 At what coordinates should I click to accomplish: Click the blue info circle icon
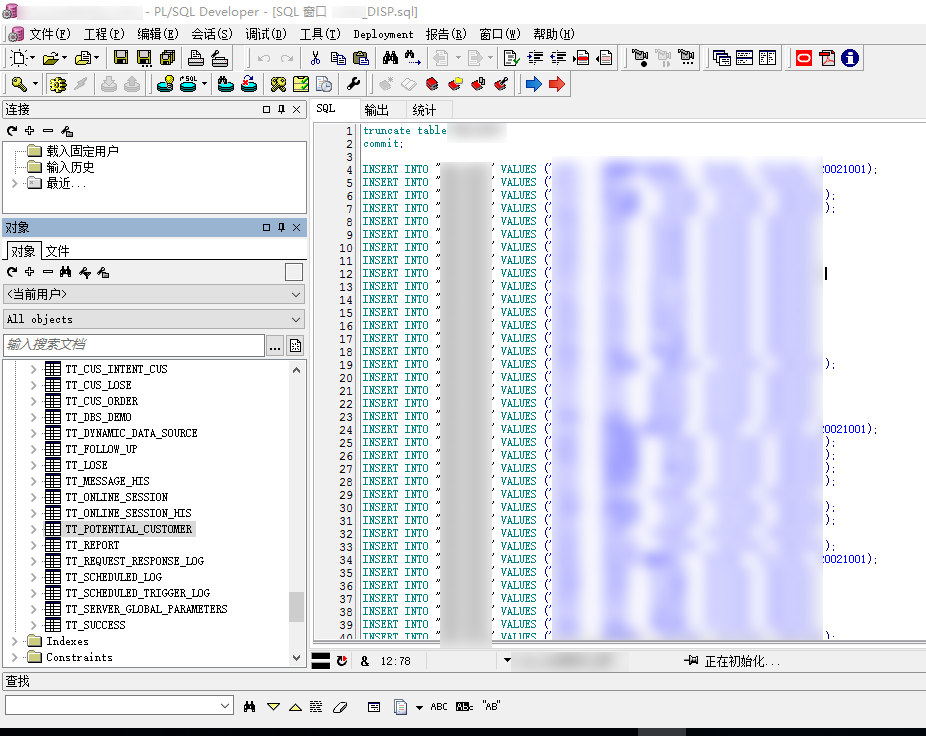tap(850, 58)
